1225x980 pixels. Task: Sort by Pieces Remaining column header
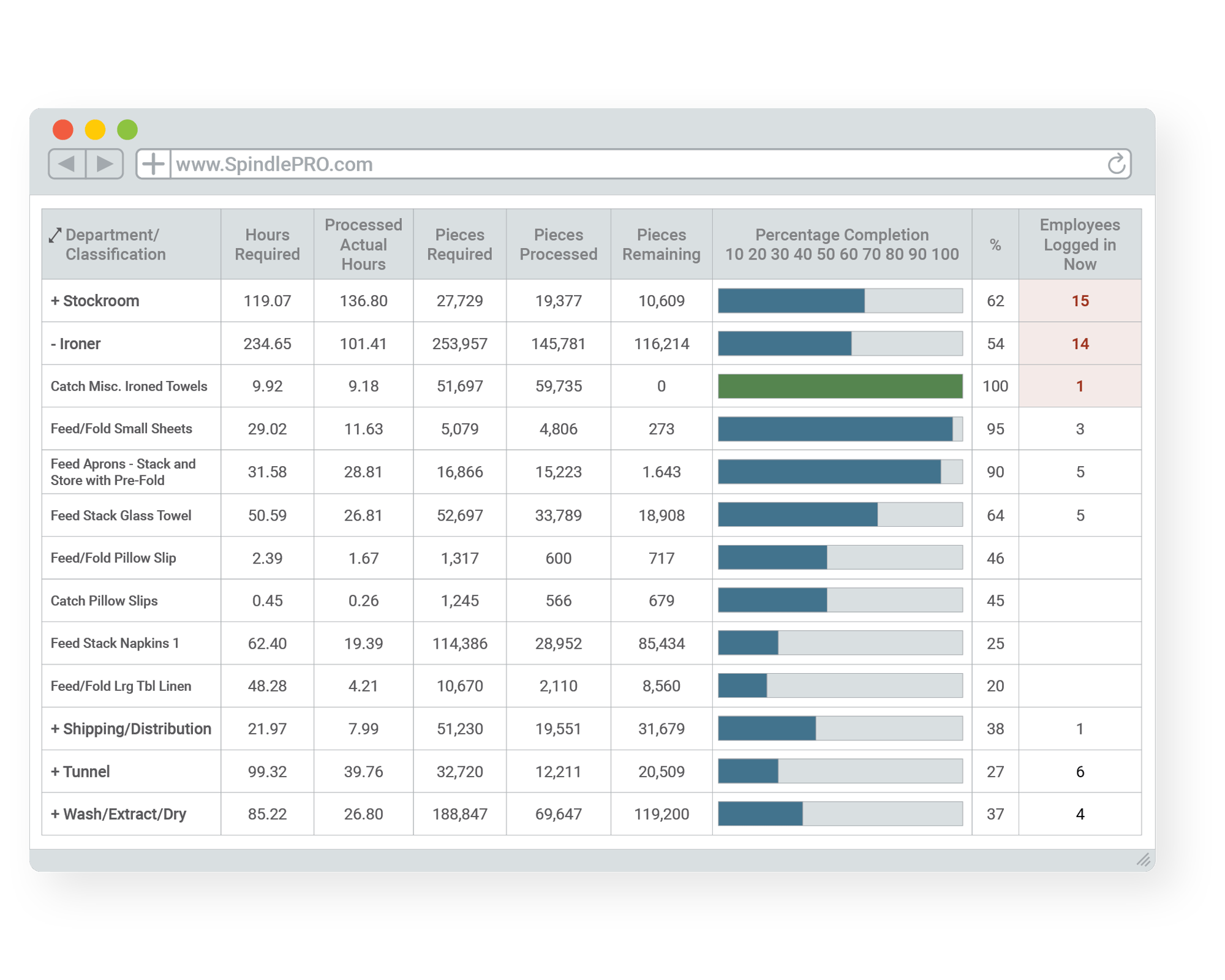click(661, 244)
